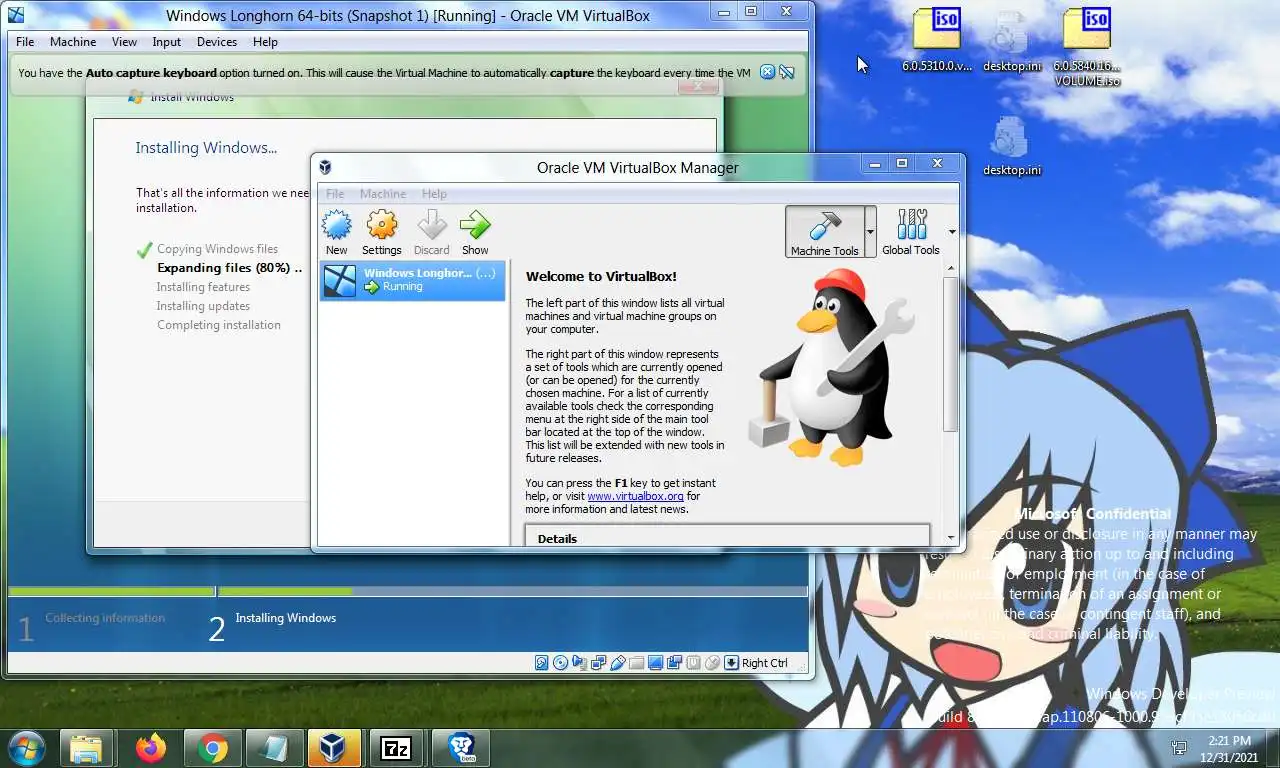
Task: Click the display monitor status icon
Action: [655, 662]
